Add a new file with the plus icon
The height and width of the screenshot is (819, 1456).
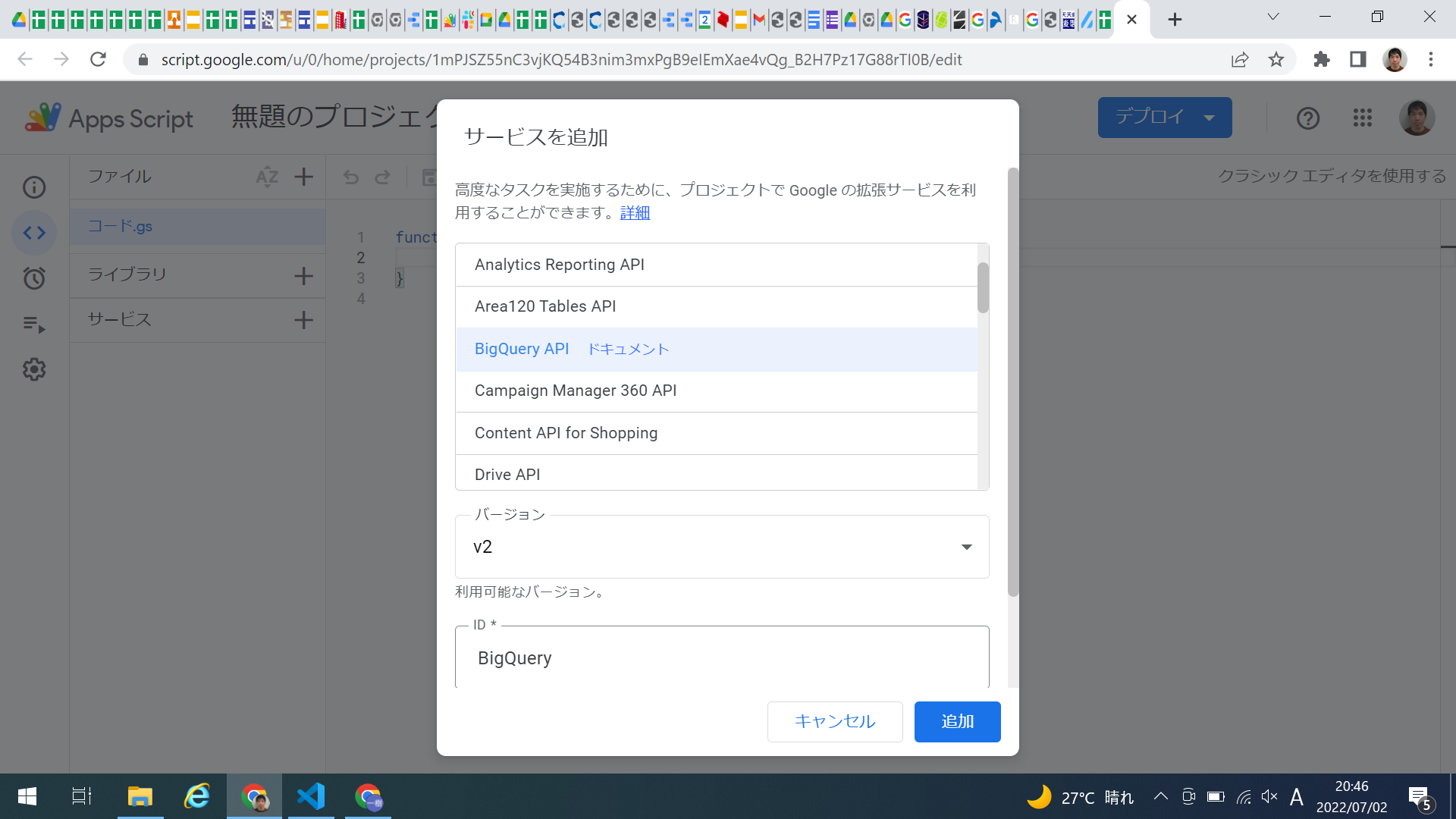coord(303,177)
